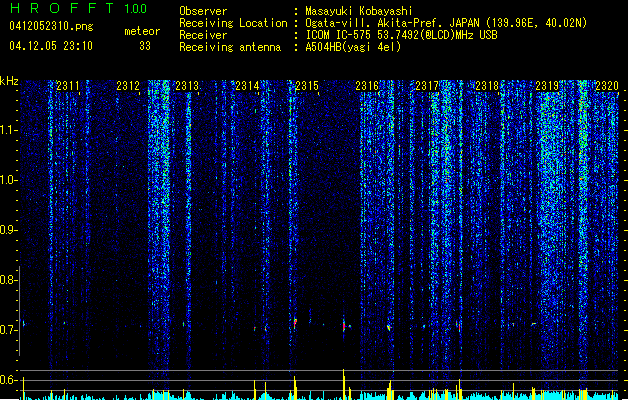Click the Observer label
The image size is (629, 400).
pyautogui.click(x=203, y=11)
